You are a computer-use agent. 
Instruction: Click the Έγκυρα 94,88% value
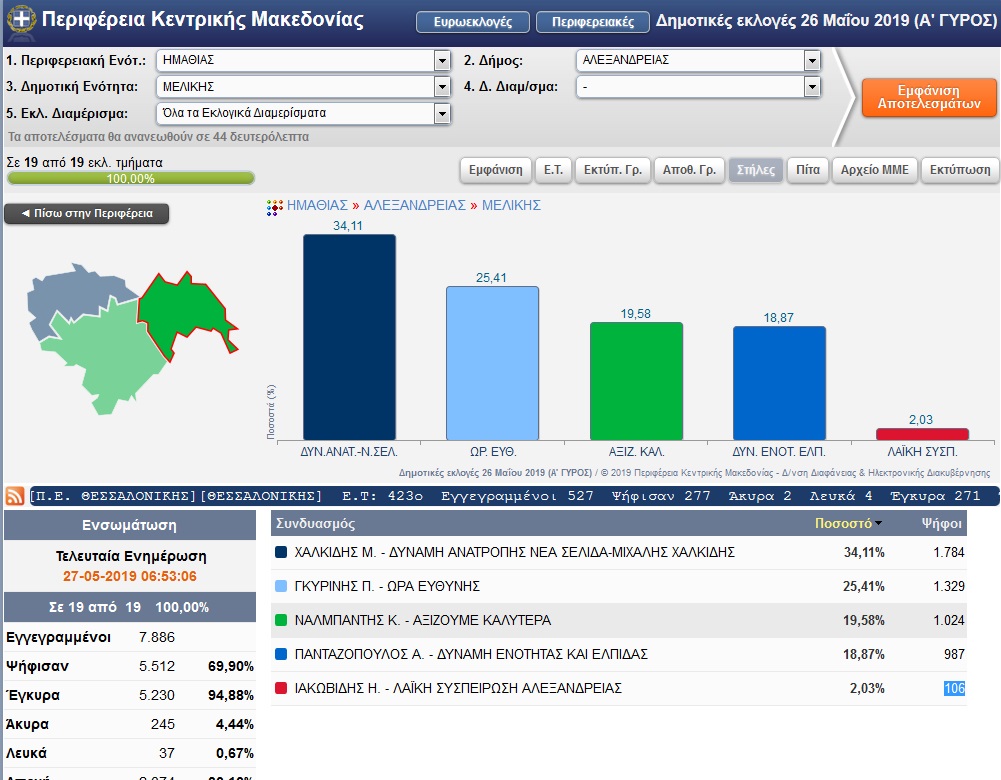point(230,695)
